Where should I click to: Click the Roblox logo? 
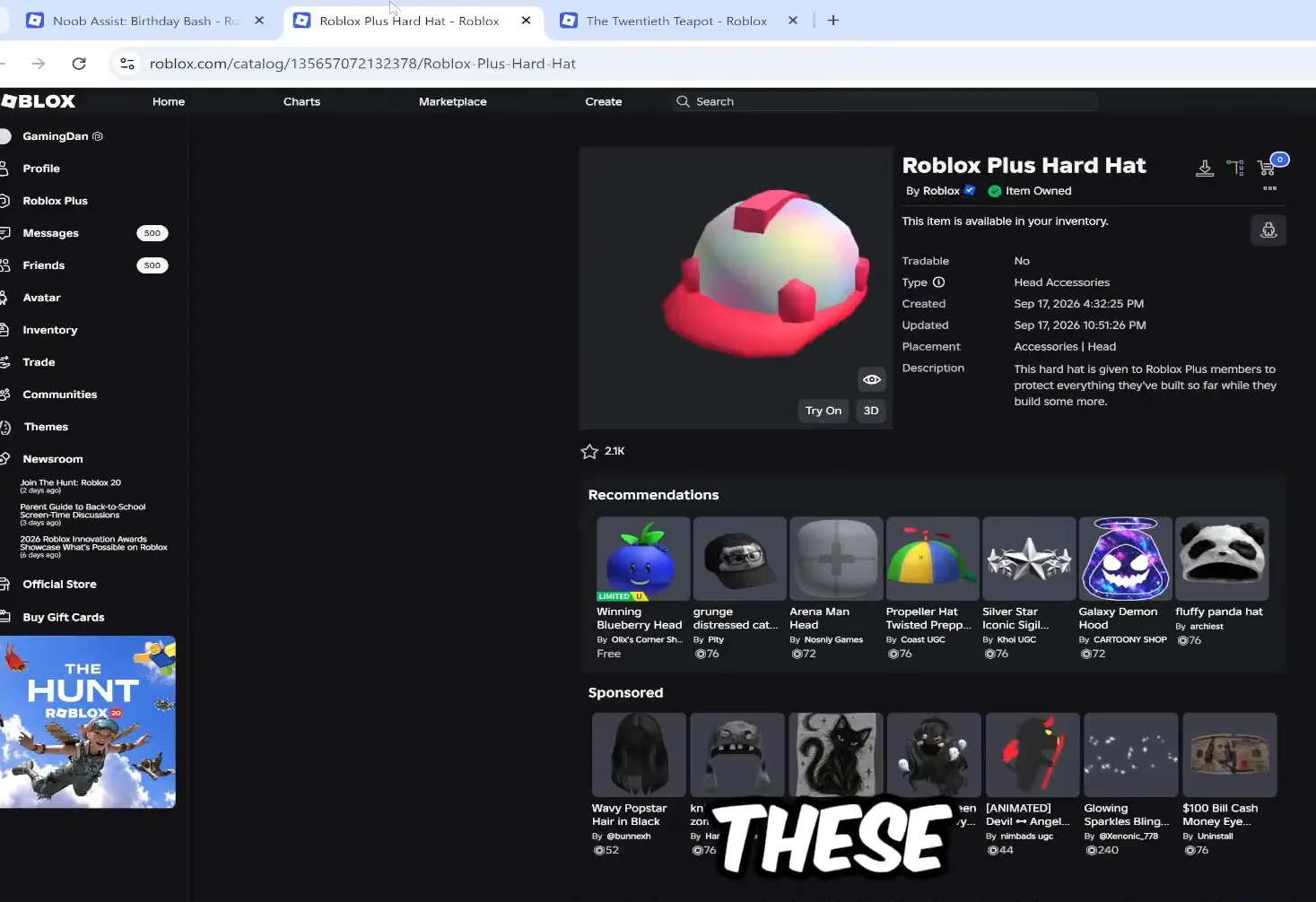38,101
